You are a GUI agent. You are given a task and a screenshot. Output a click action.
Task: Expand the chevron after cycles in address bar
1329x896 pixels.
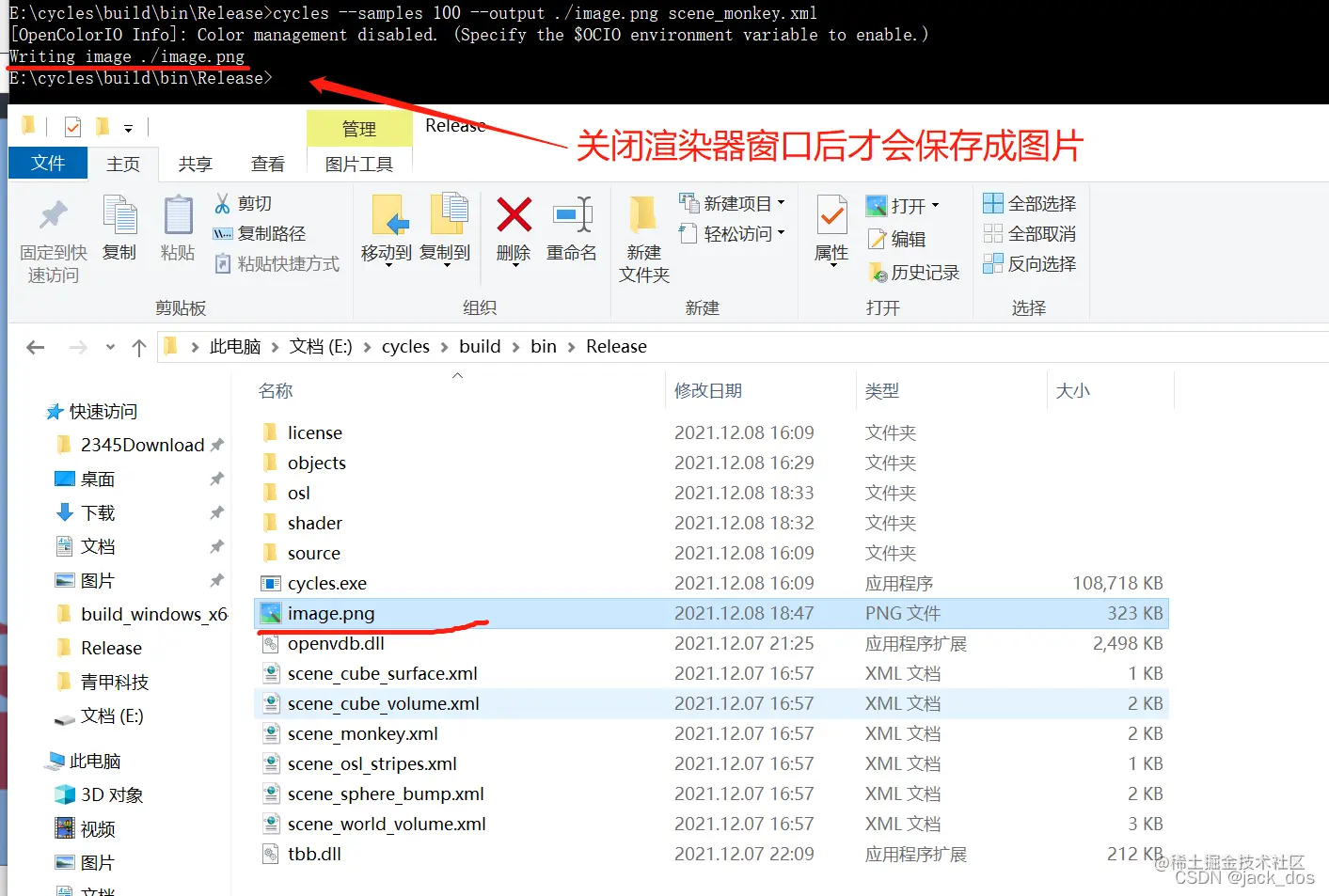coord(444,347)
